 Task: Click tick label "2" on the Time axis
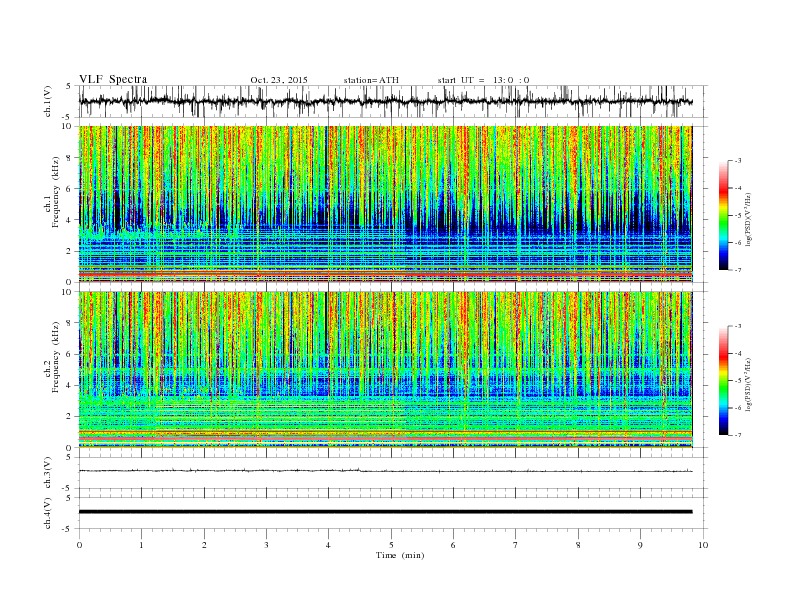pyautogui.click(x=204, y=545)
